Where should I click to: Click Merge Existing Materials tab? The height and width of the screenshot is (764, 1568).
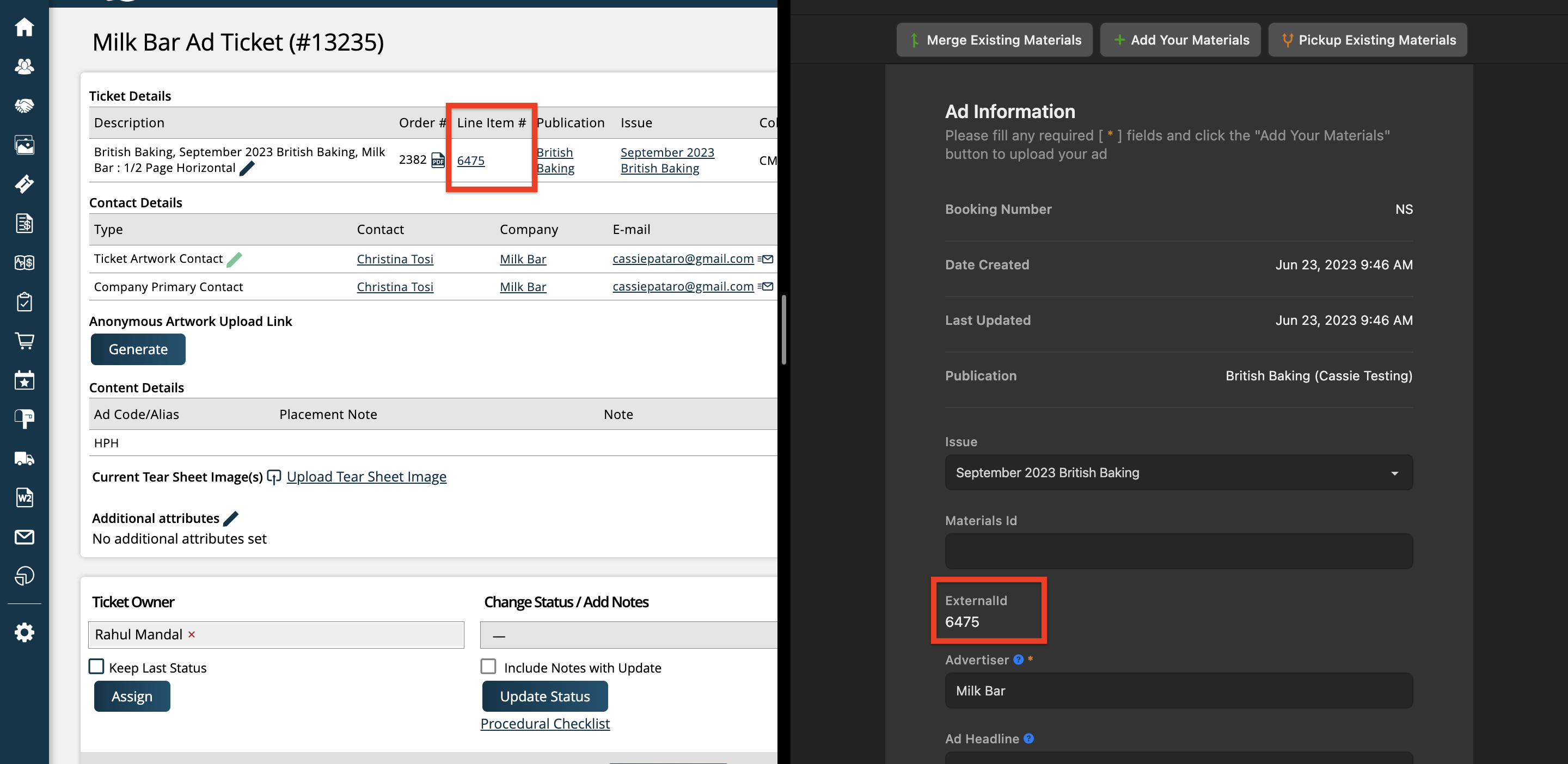click(994, 40)
